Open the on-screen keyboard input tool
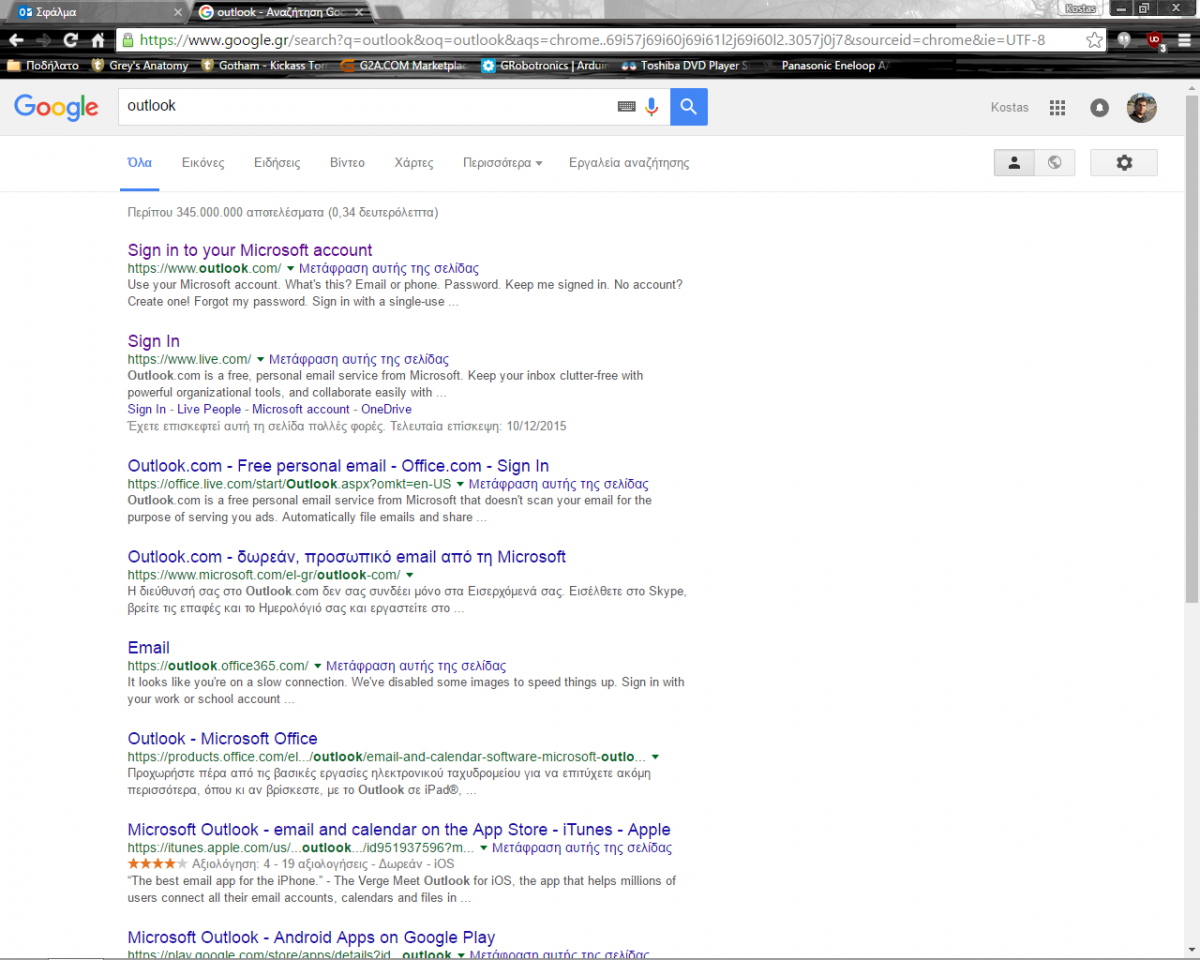1200x960 pixels. 627,106
